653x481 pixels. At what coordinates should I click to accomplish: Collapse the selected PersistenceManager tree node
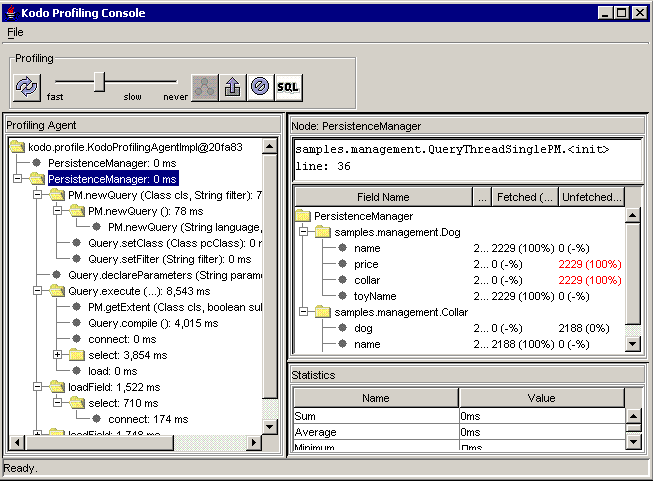18,179
